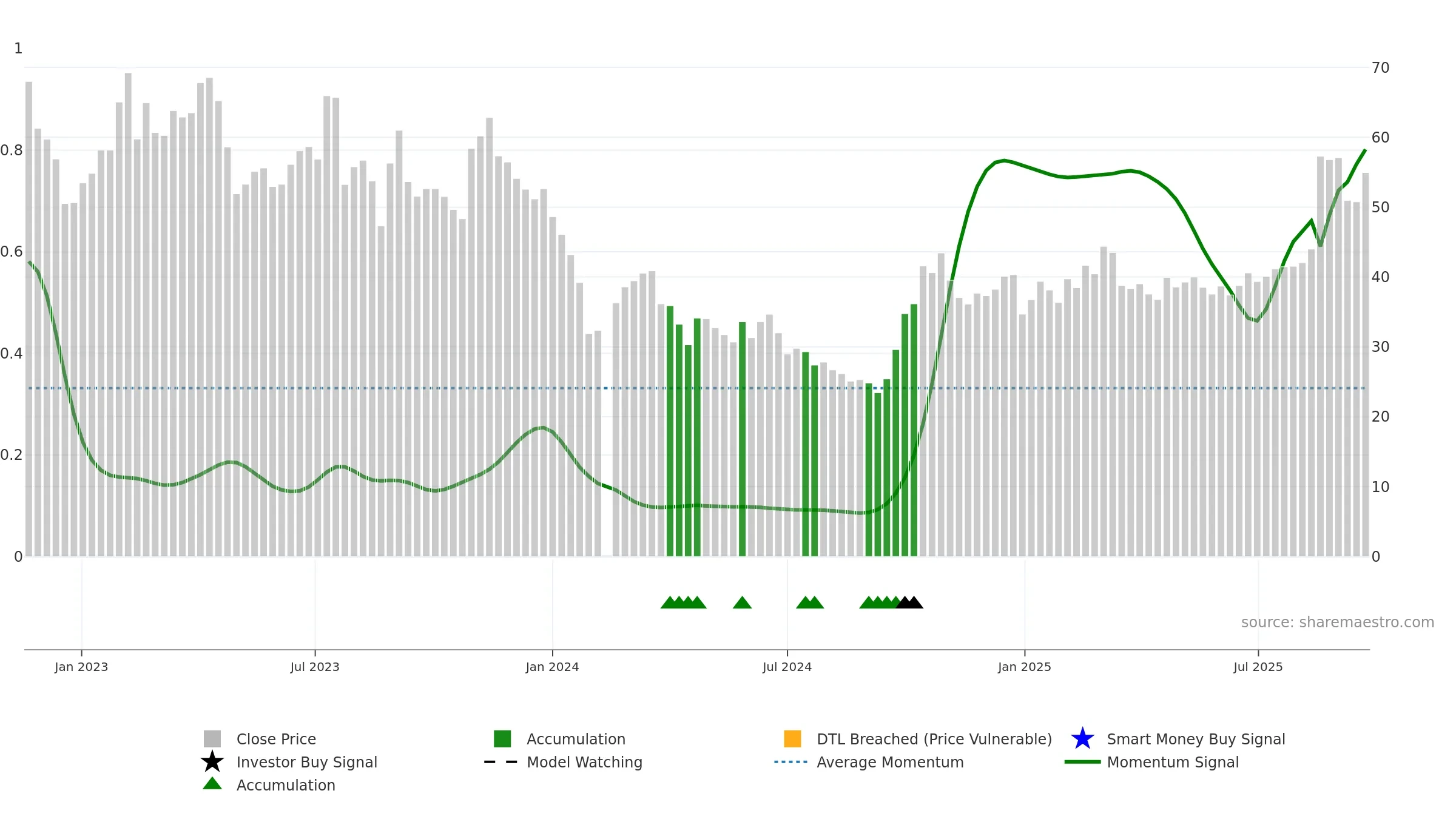
Task: Toggle the Momentum Signal legend label
Action: click(1173, 762)
